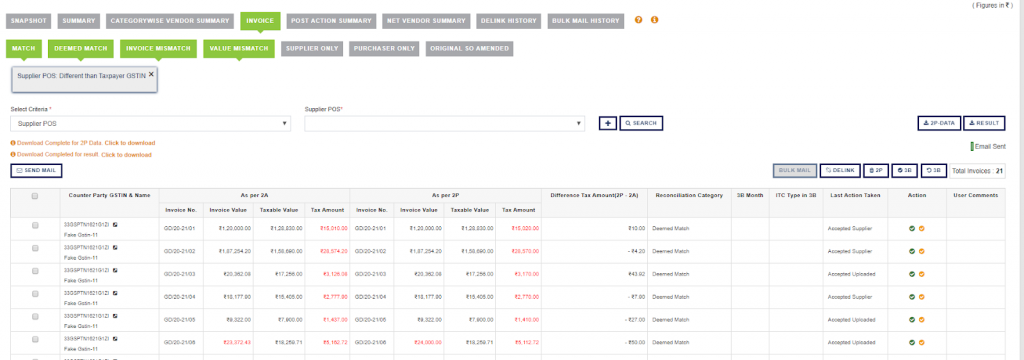This screenshot has width=1024, height=360.
Task: Enable the Purchaser Only filter
Action: (x=385, y=49)
